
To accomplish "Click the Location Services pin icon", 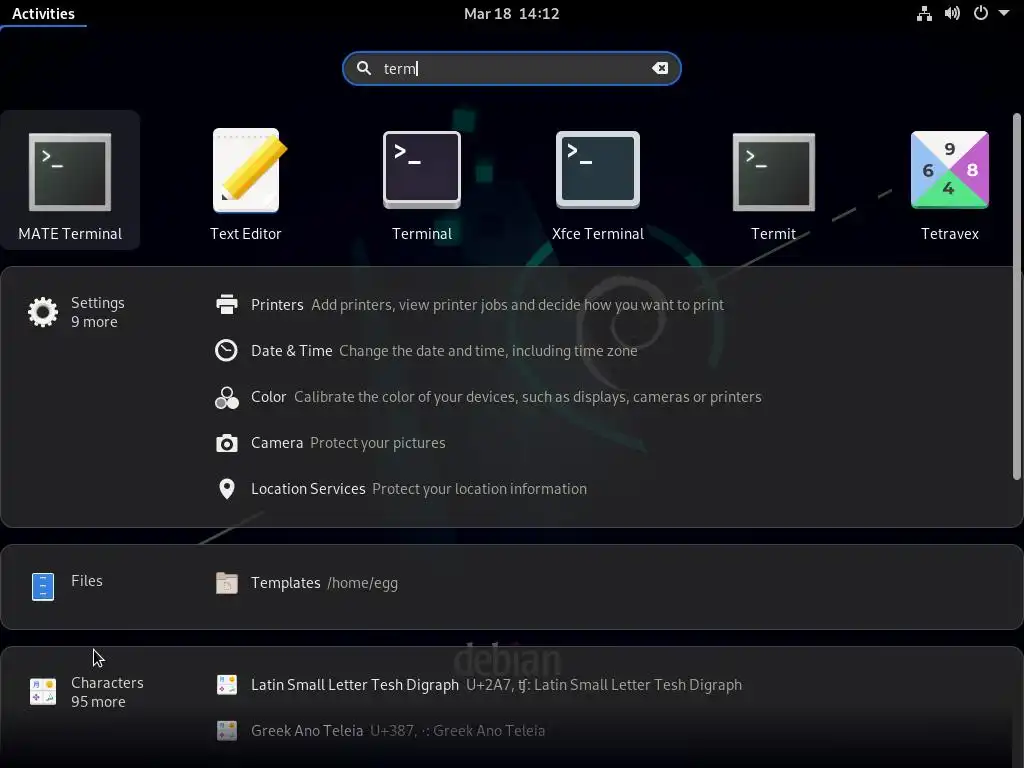I will coord(227,488).
